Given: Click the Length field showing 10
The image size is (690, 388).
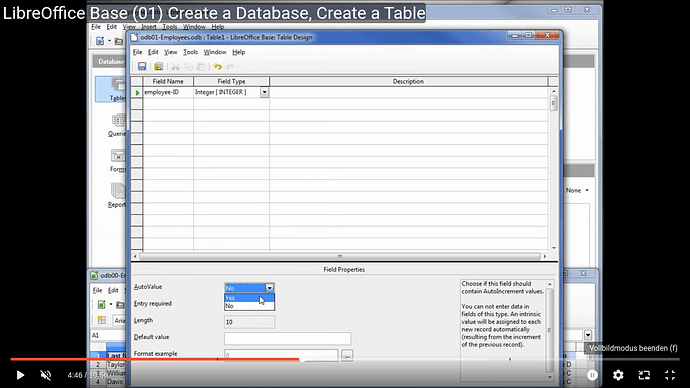Looking at the screenshot, I should click(x=250, y=322).
